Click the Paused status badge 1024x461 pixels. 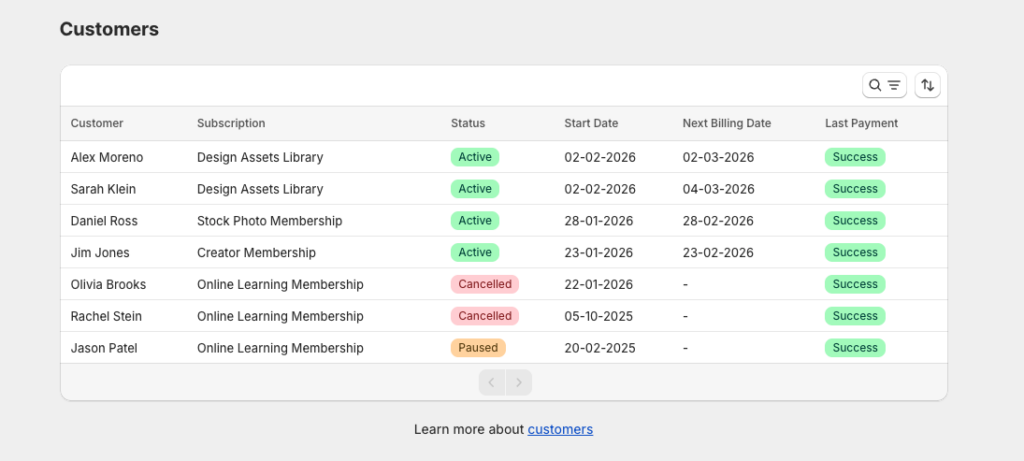[x=478, y=348]
